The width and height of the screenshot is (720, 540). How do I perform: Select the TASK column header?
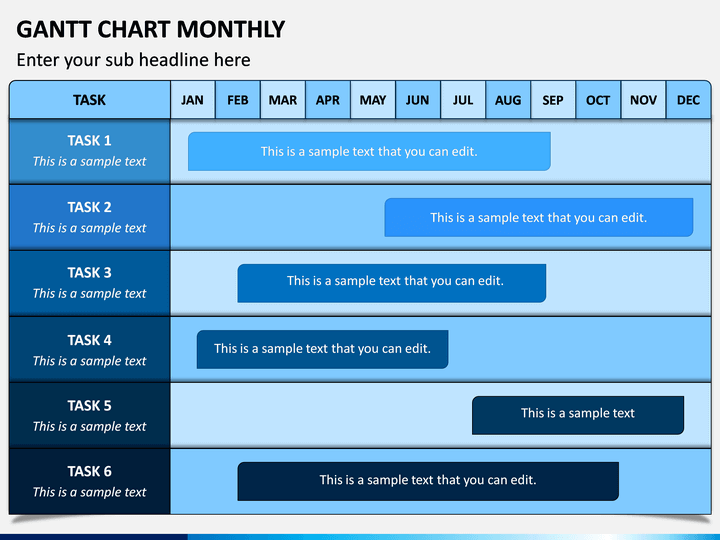click(90, 100)
